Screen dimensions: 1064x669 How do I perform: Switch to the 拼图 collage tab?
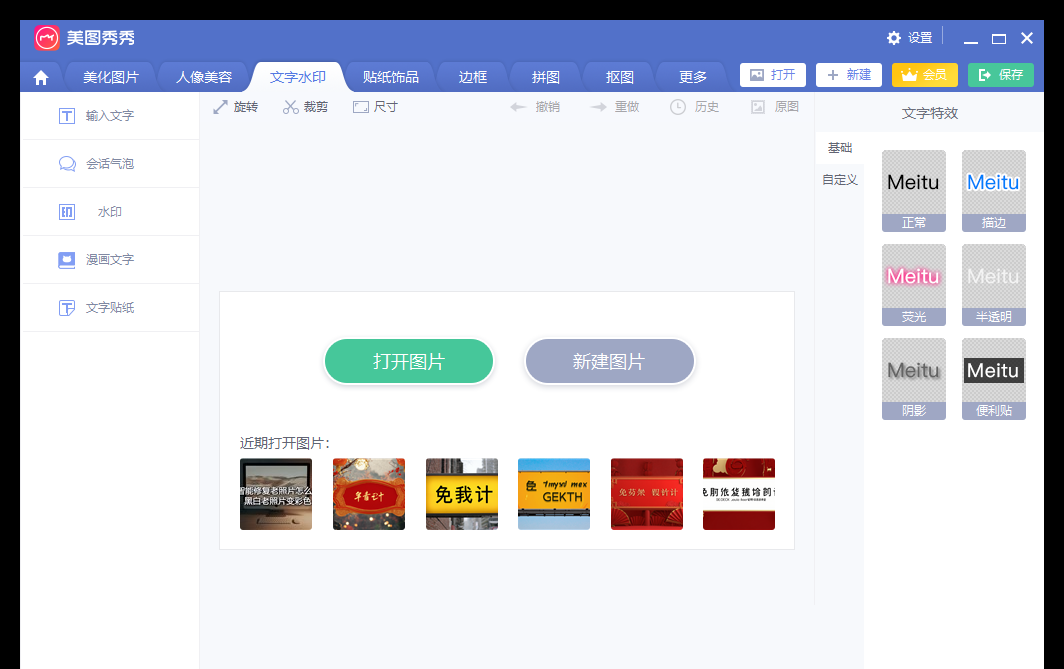546,77
